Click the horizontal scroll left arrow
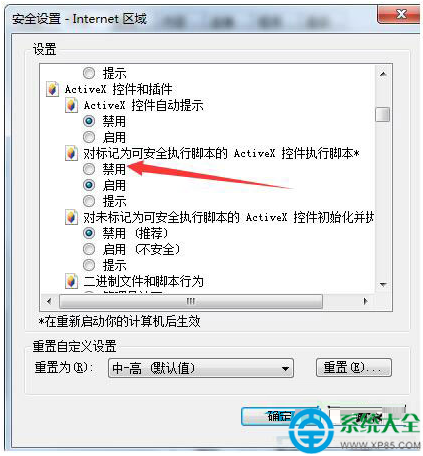The width and height of the screenshot is (423, 456). click(49, 301)
